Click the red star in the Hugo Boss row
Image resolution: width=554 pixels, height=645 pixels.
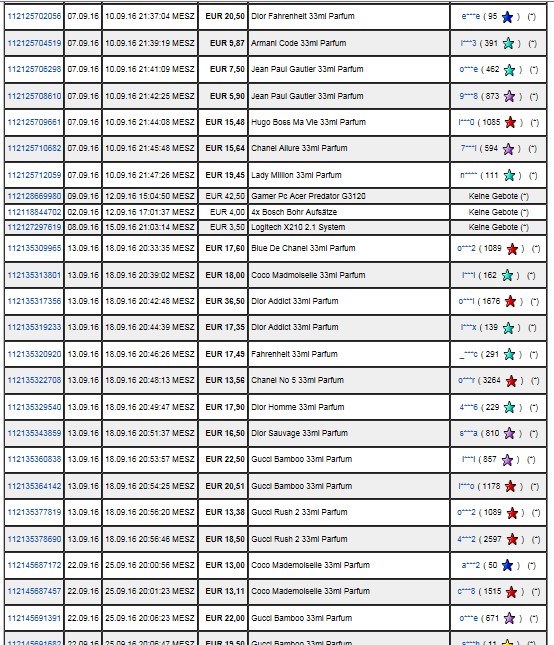tap(510, 123)
